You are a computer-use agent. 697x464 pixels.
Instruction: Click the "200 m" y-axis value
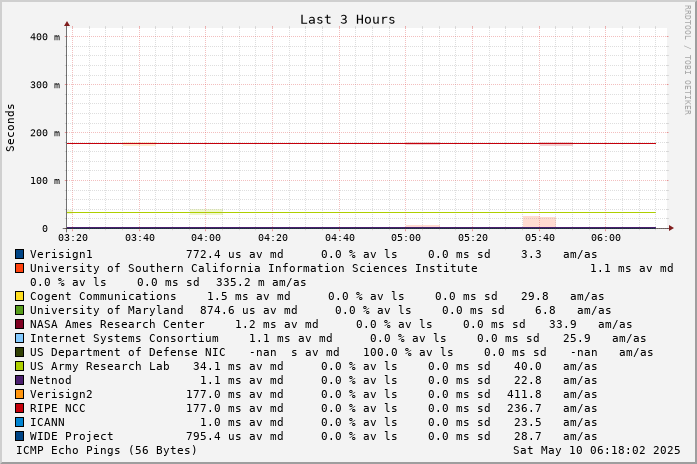point(45,133)
